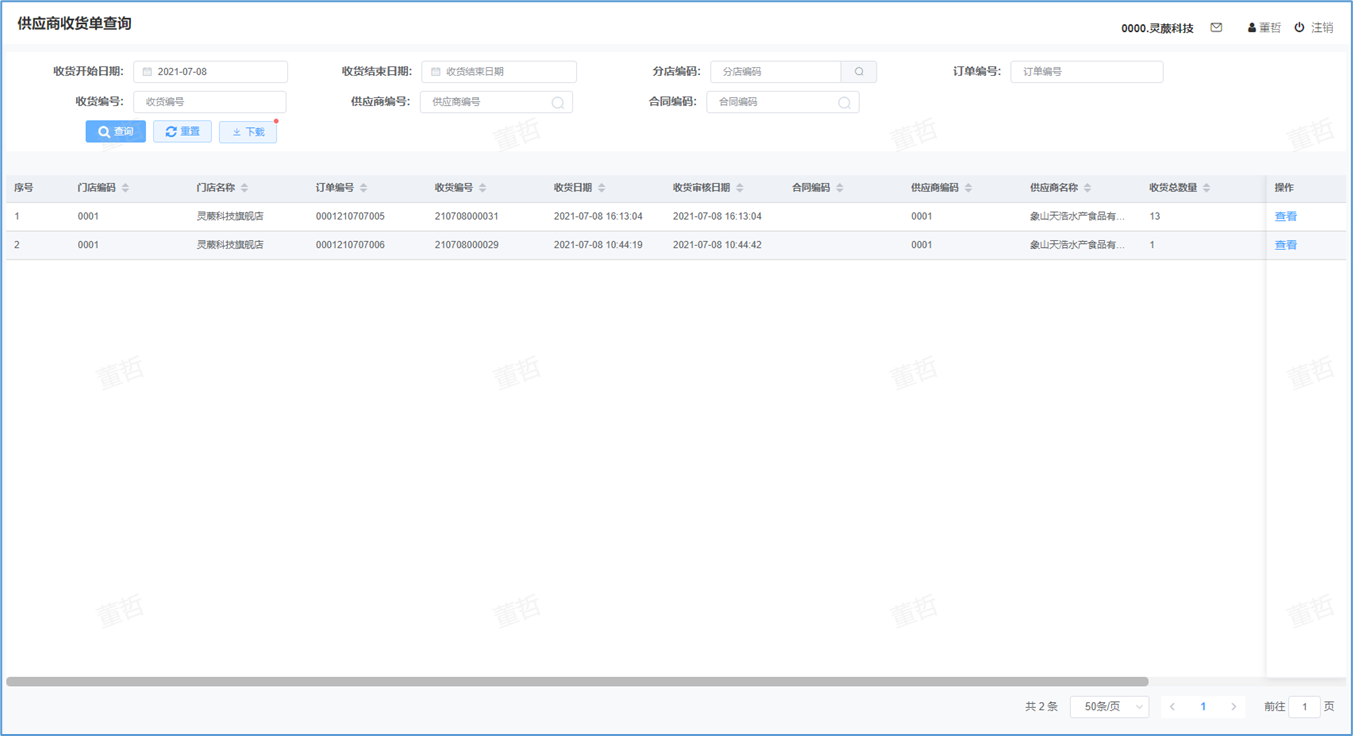Click the 查询 search button
Viewport: 1353px width, 736px height.
point(116,132)
